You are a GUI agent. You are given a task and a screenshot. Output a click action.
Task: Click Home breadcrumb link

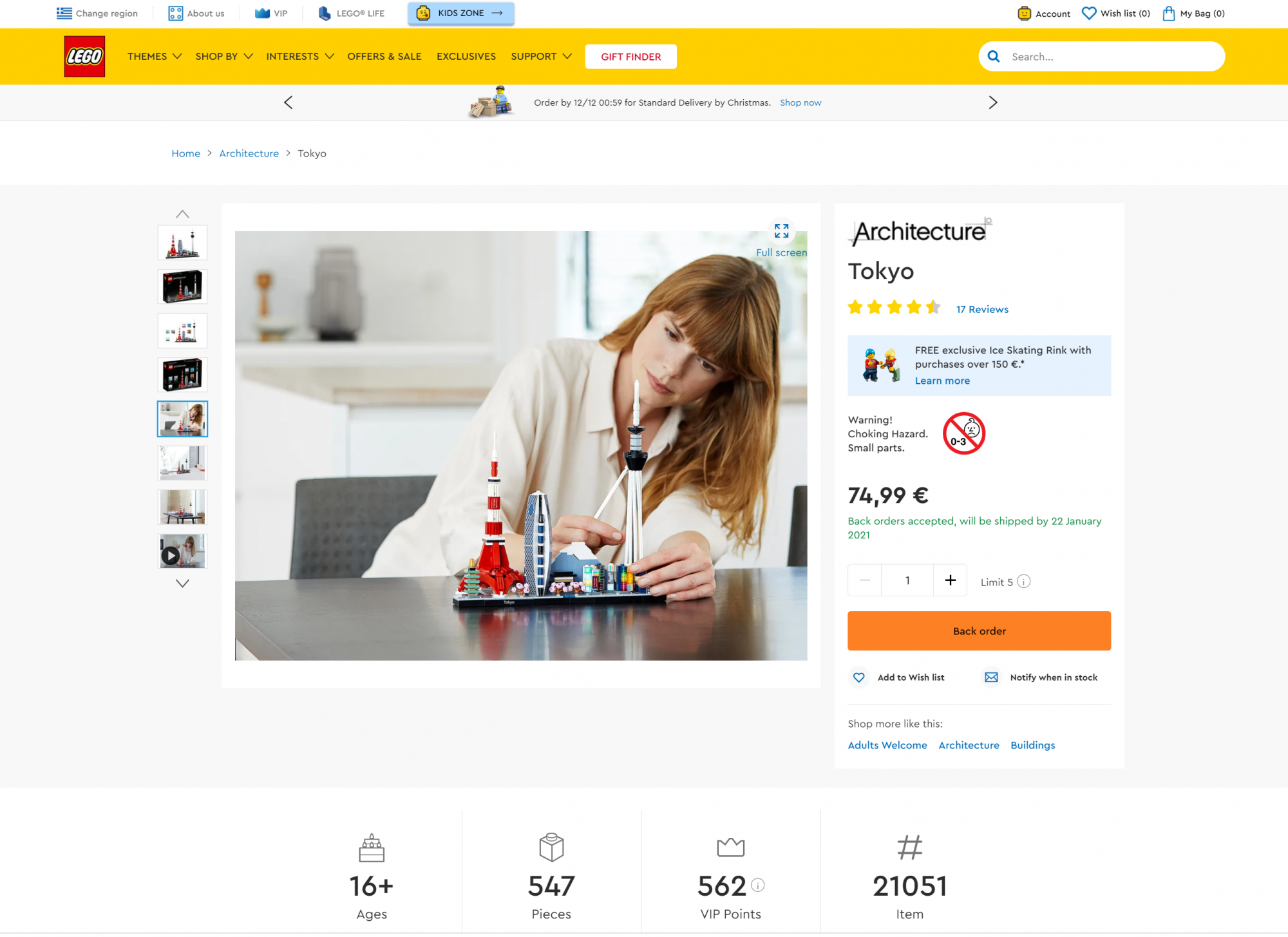coord(185,153)
